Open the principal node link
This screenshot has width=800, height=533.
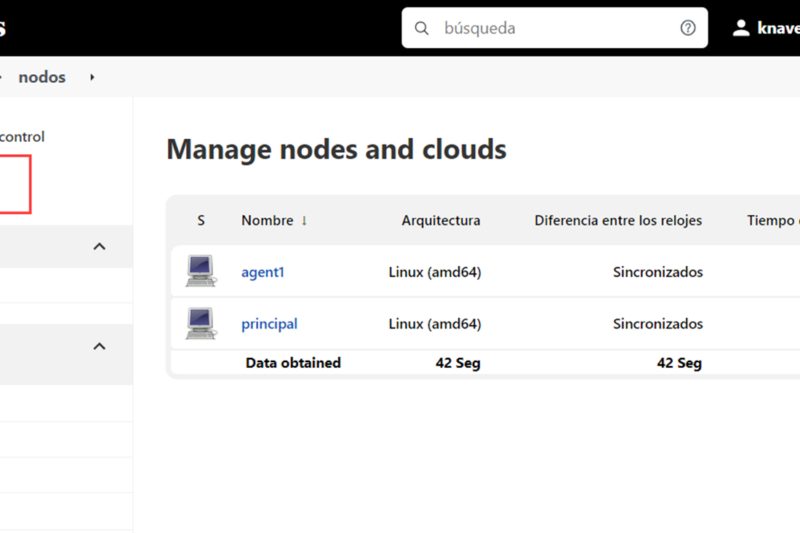tap(269, 324)
